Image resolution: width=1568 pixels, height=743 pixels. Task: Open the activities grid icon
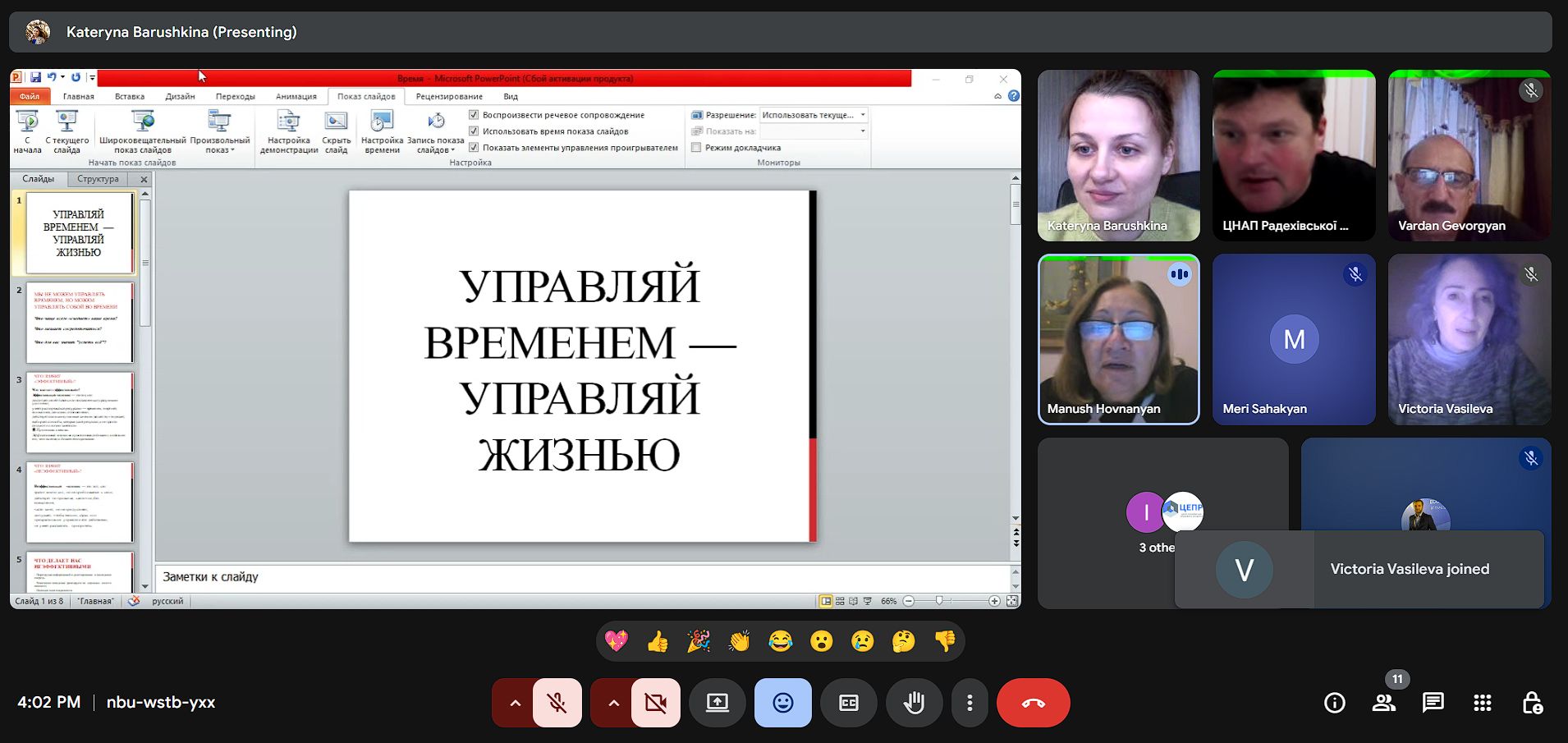(x=1482, y=703)
